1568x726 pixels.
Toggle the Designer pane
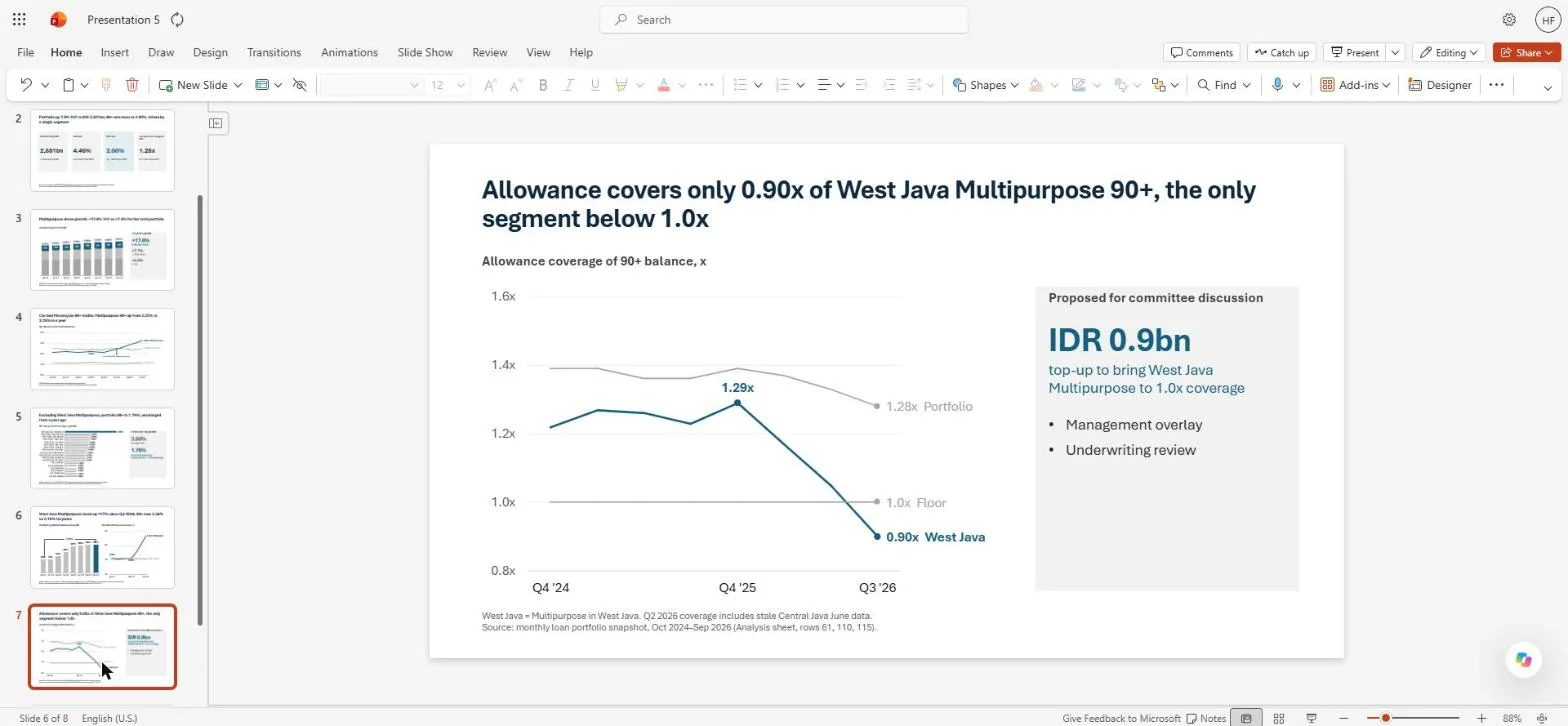(1440, 85)
